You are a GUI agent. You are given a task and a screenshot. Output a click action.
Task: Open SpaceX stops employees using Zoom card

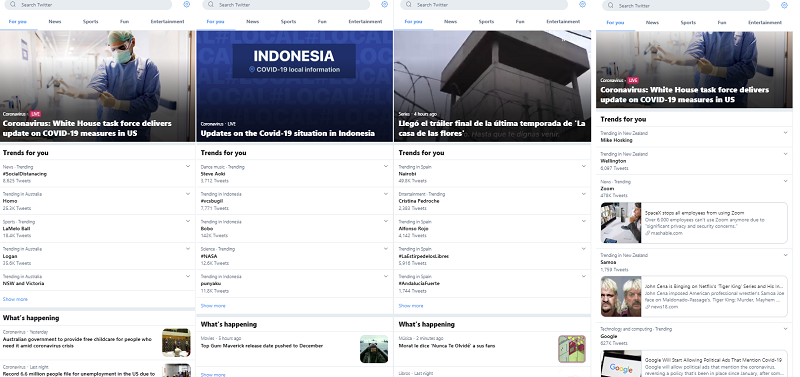(694, 223)
